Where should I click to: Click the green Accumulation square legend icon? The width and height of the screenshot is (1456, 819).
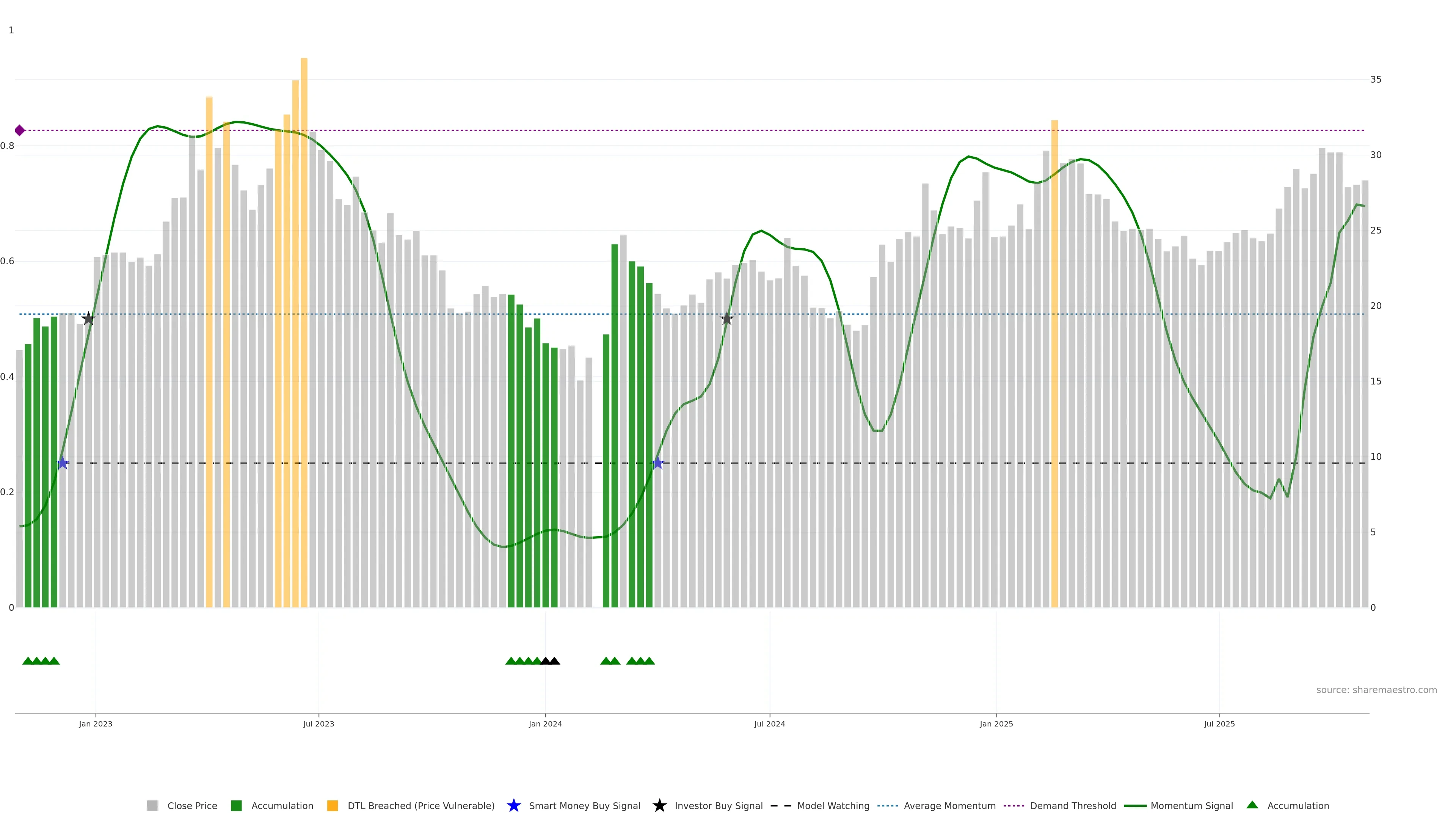[236, 805]
